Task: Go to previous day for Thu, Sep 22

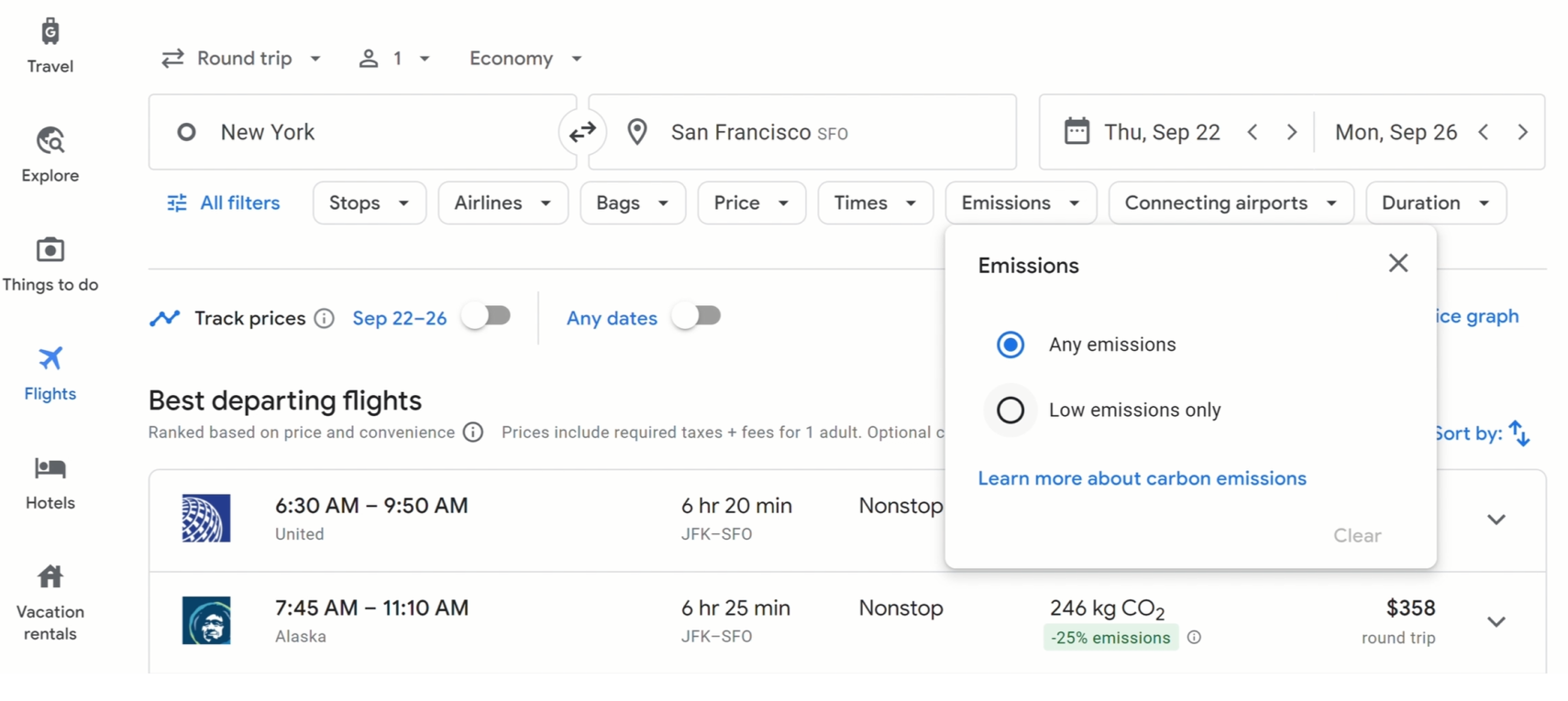Action: tap(1253, 132)
